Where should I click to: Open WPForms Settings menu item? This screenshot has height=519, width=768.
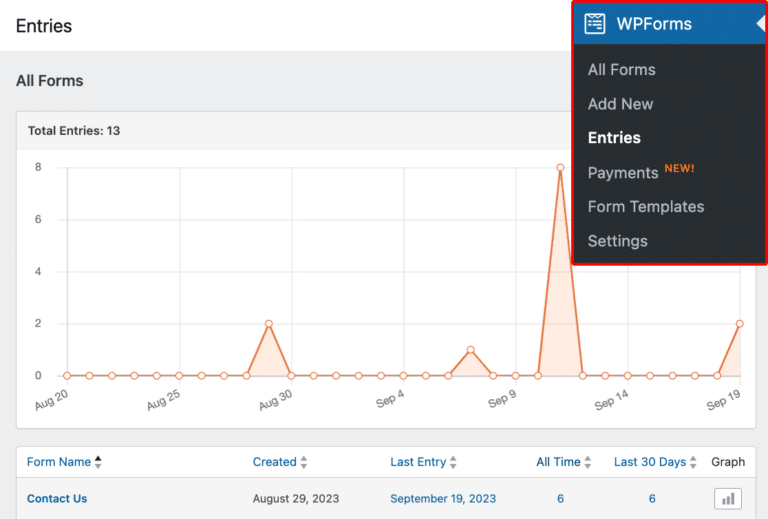pyautogui.click(x=617, y=241)
